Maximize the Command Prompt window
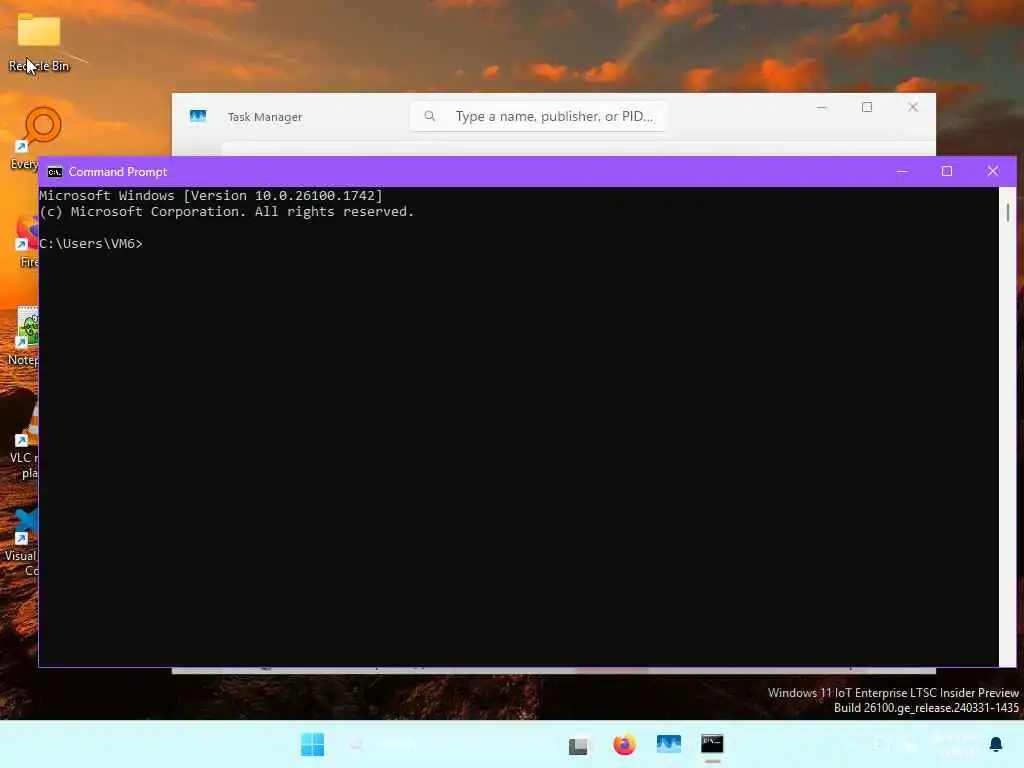The width and height of the screenshot is (1024, 768). pyautogui.click(x=947, y=172)
